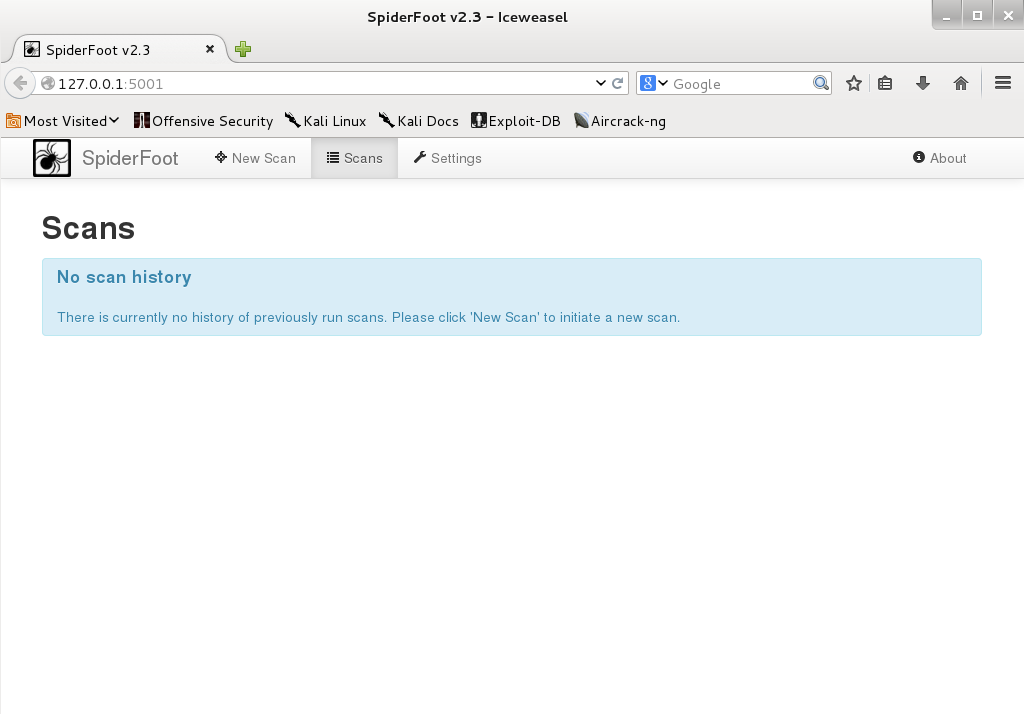Bookmark this page with star icon

pyautogui.click(x=853, y=84)
